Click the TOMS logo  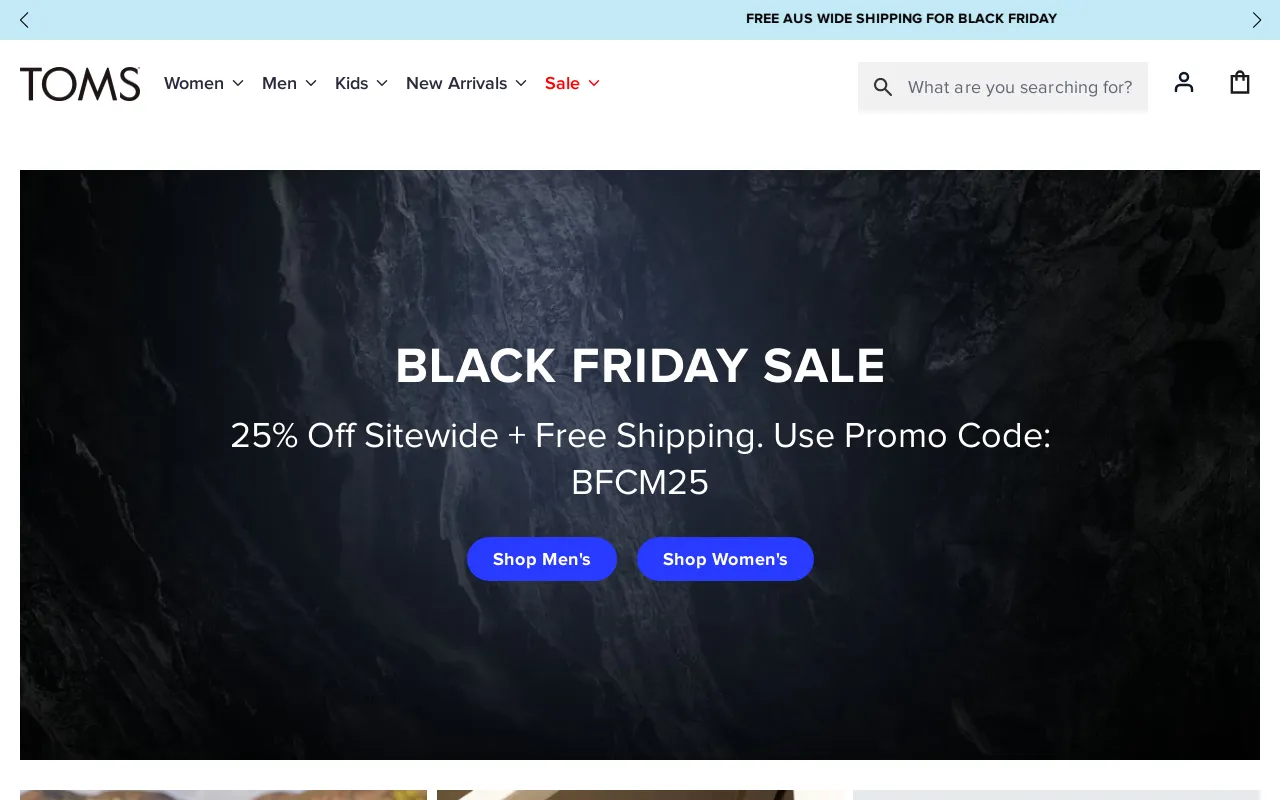point(80,84)
